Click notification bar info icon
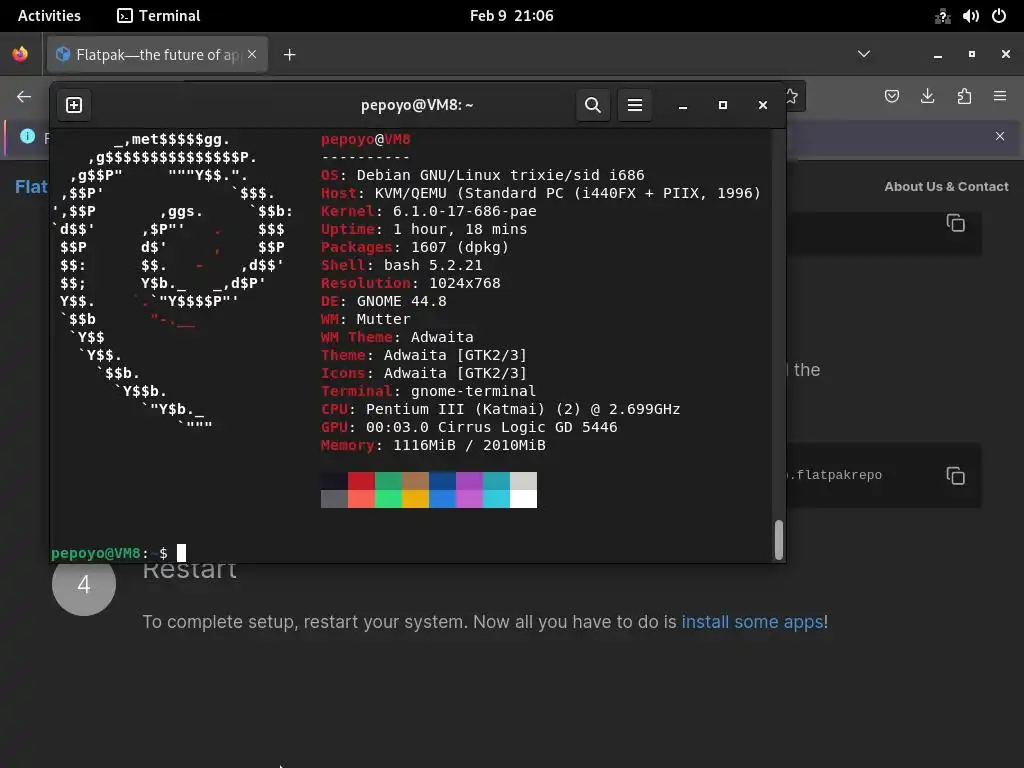 point(27,136)
